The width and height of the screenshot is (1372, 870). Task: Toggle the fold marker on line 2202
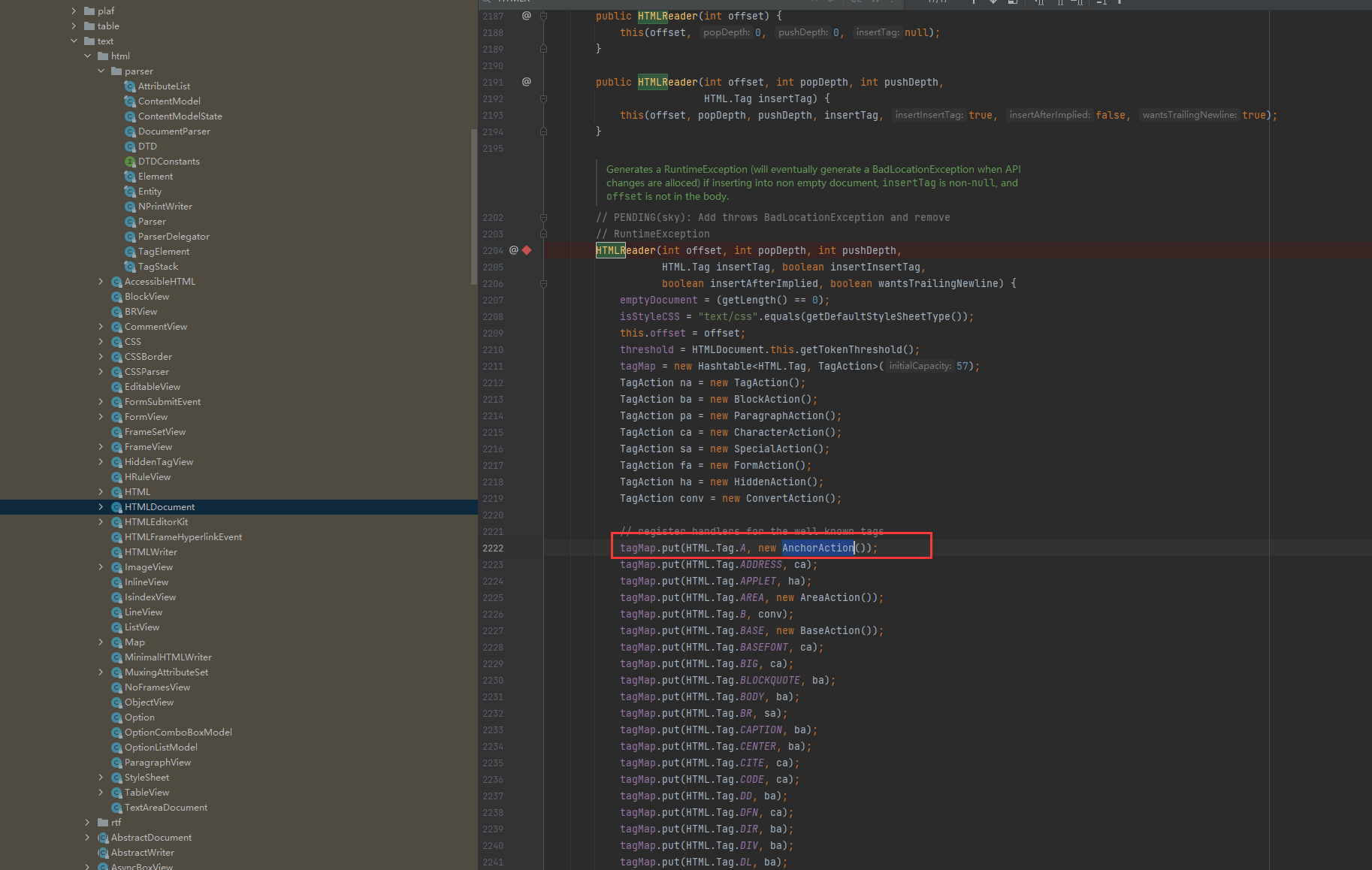click(543, 217)
